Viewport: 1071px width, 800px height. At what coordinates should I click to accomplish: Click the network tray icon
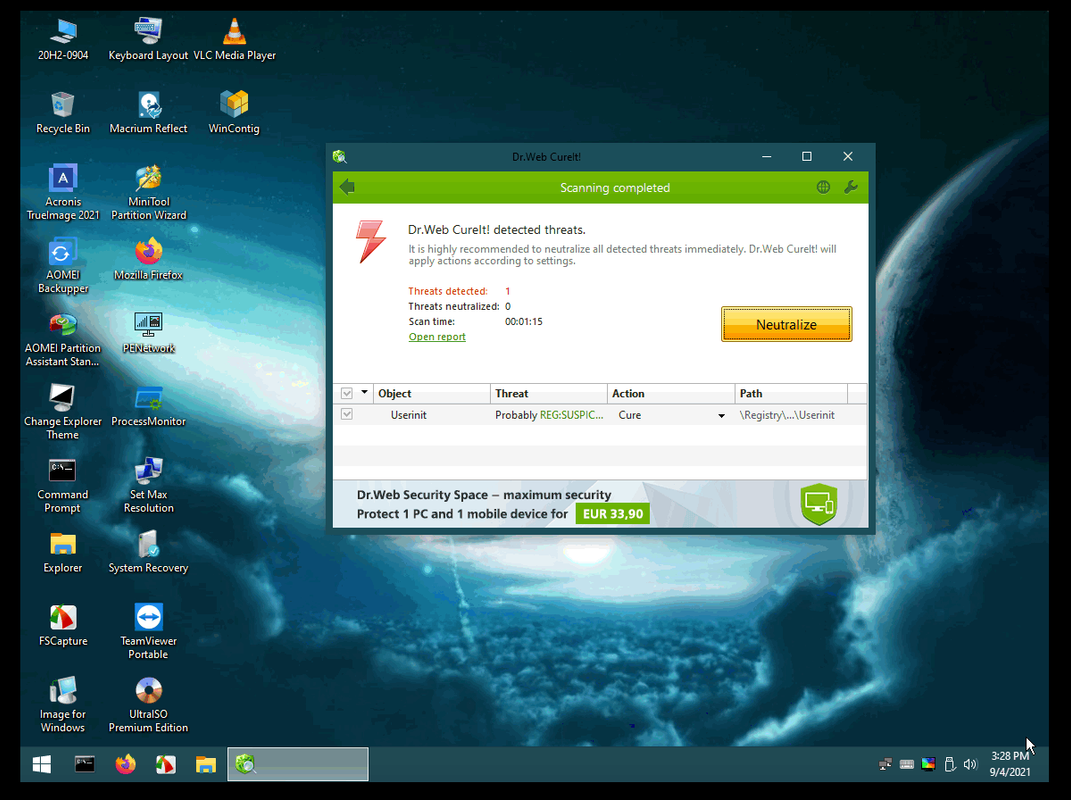[885, 764]
